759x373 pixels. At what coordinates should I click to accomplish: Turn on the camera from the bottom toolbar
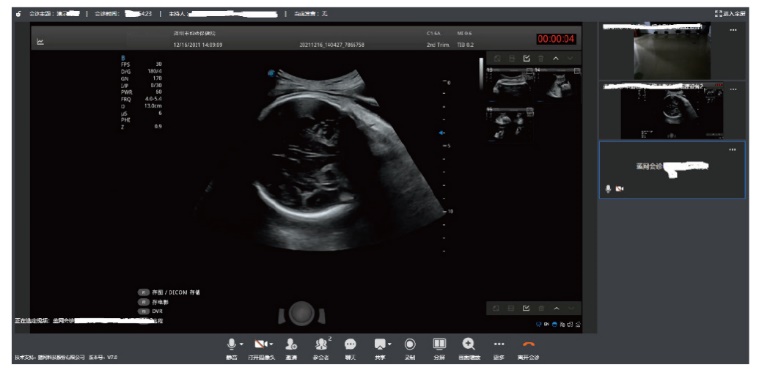pyautogui.click(x=261, y=344)
